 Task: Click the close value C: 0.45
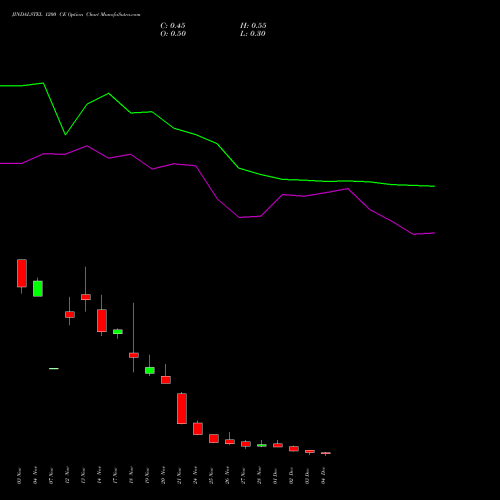coord(173,26)
